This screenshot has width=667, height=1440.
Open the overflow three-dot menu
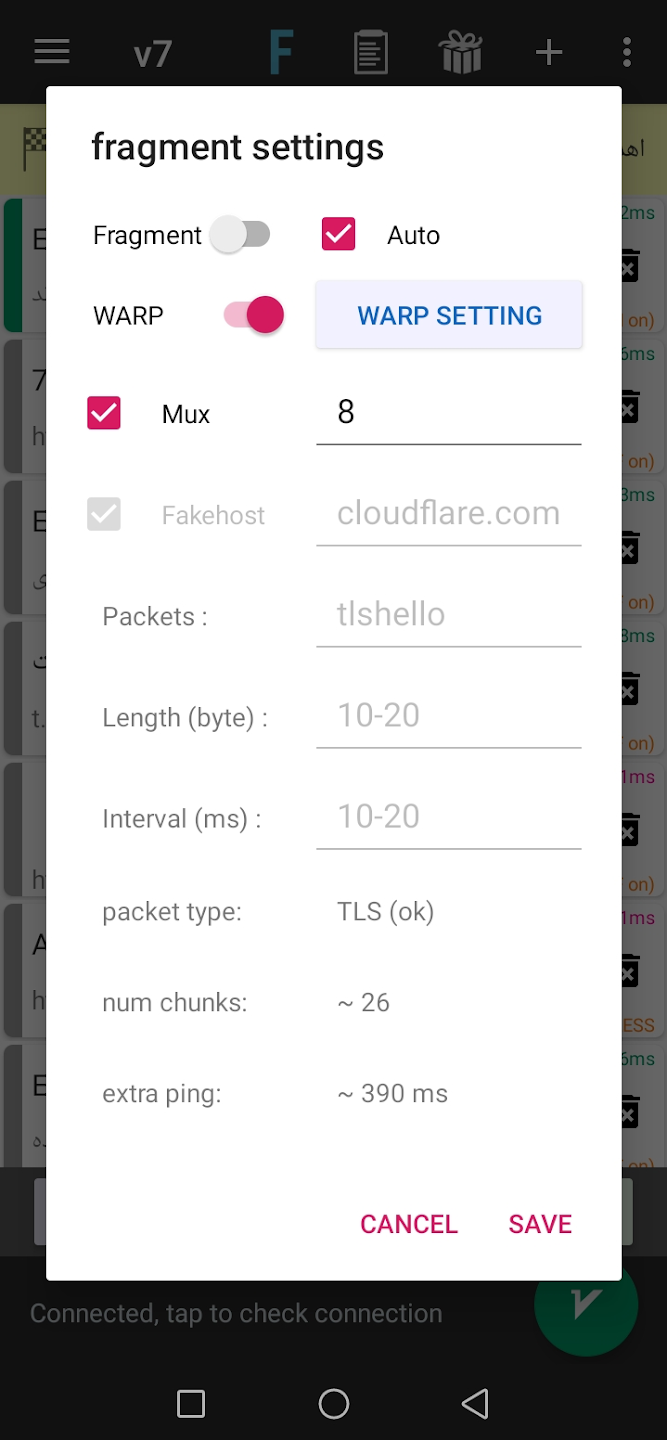pos(627,52)
